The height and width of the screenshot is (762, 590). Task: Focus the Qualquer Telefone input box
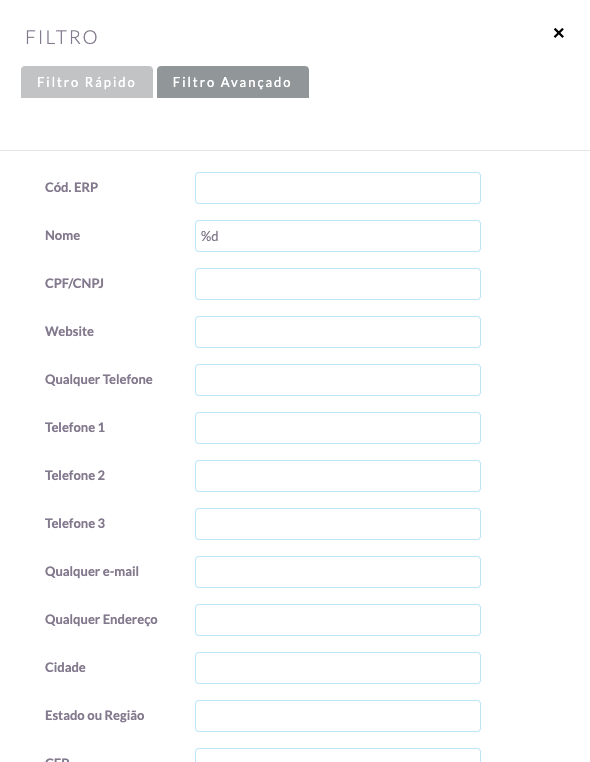338,380
